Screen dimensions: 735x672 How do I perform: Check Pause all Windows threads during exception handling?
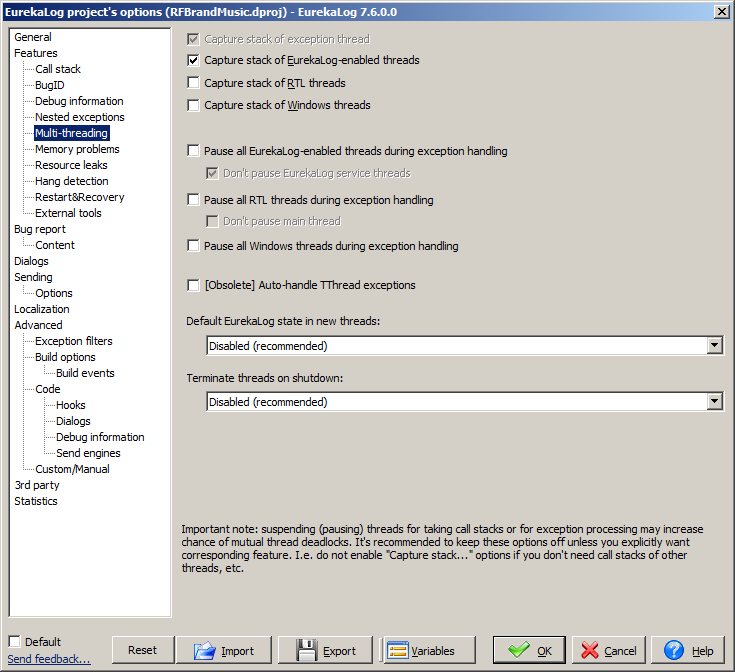click(193, 246)
